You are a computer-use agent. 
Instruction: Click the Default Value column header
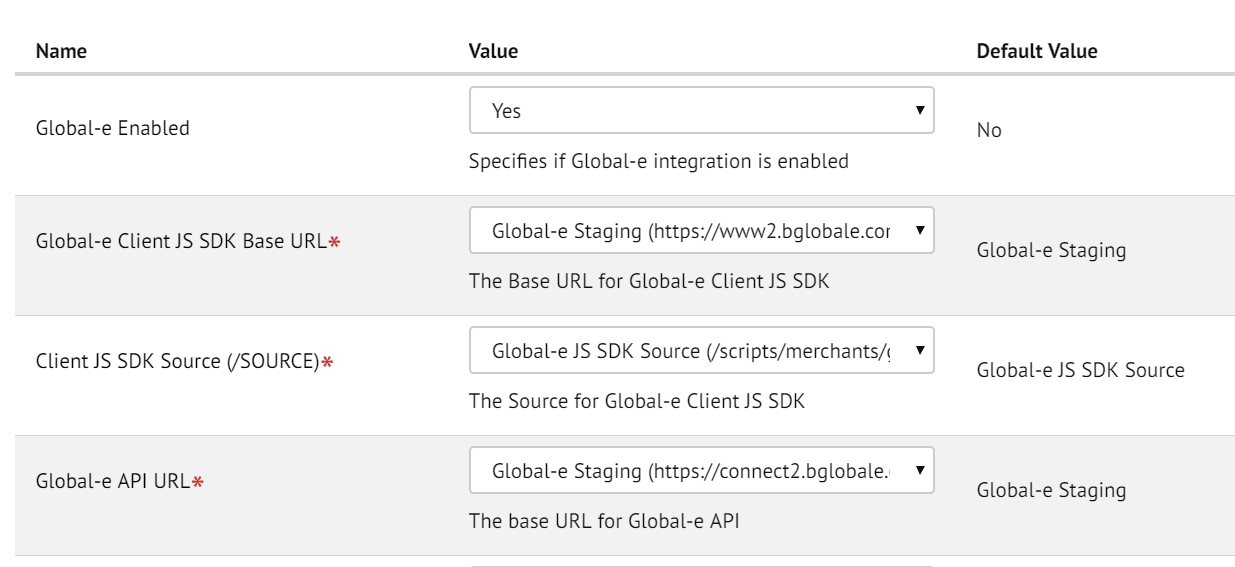pyautogui.click(x=1037, y=51)
